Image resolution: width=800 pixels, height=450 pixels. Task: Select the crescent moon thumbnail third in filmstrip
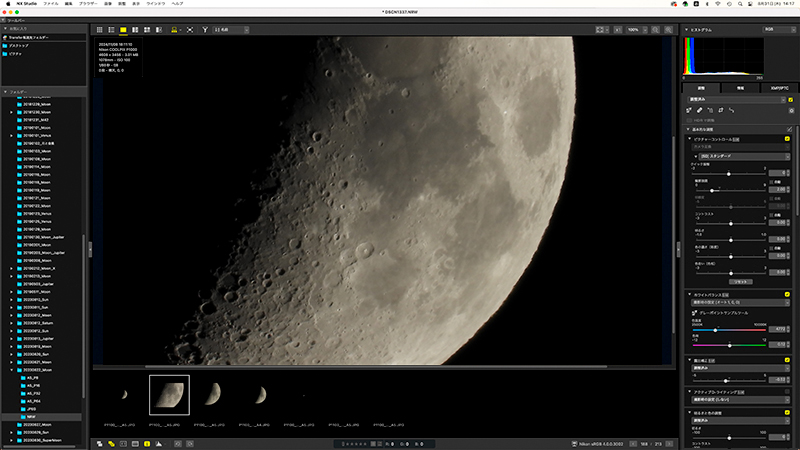coord(214,394)
